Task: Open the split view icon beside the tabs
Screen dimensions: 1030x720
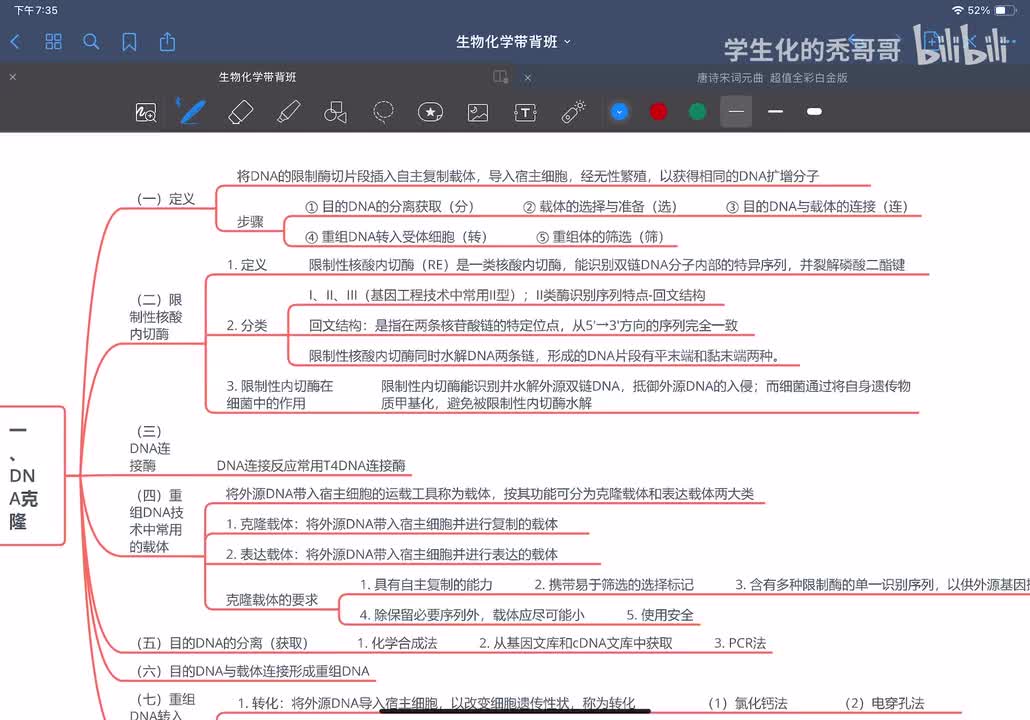Action: pos(501,77)
